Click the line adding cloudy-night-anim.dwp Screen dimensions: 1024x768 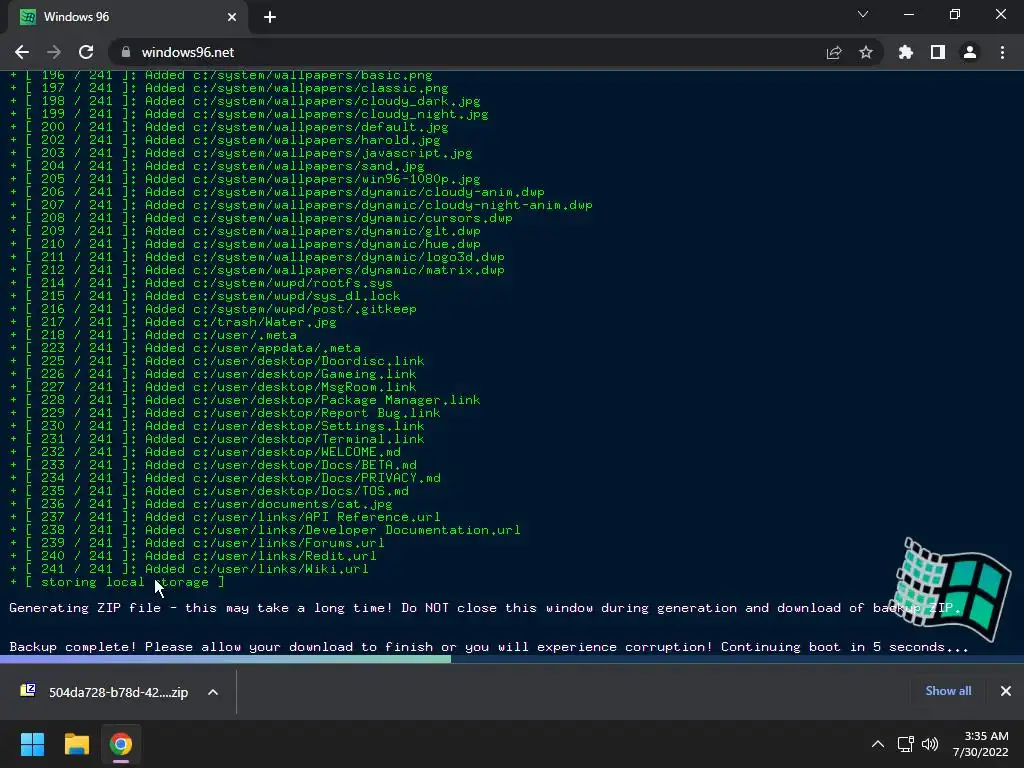[301, 204]
